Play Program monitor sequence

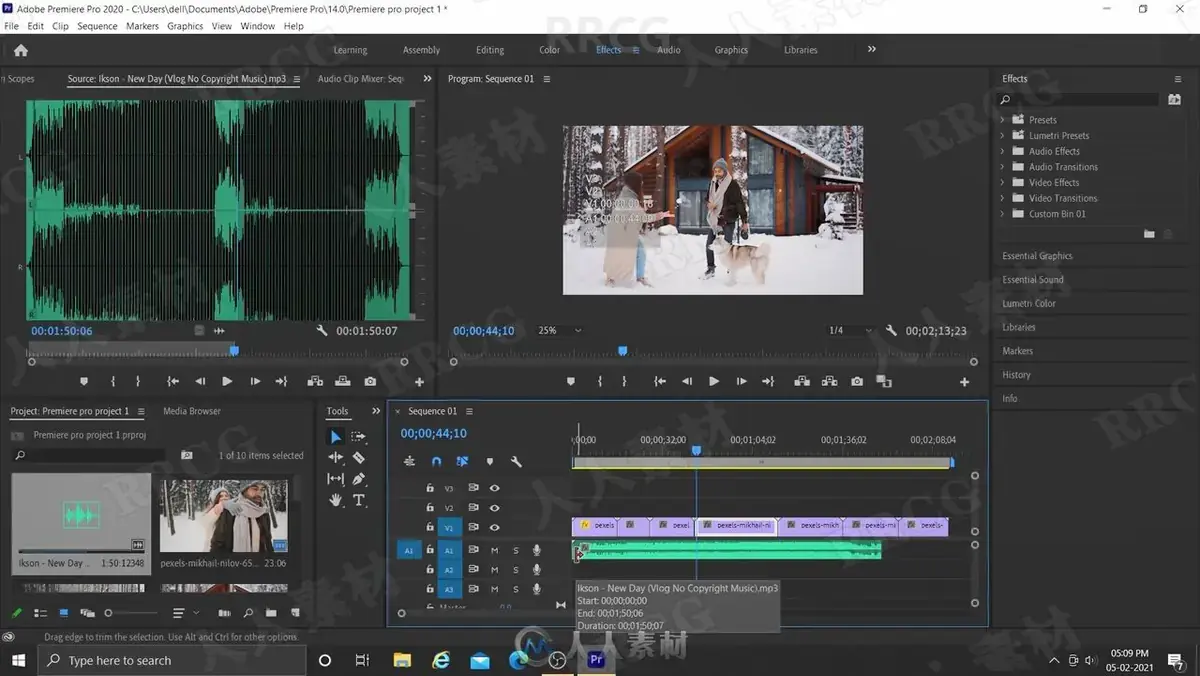(714, 382)
